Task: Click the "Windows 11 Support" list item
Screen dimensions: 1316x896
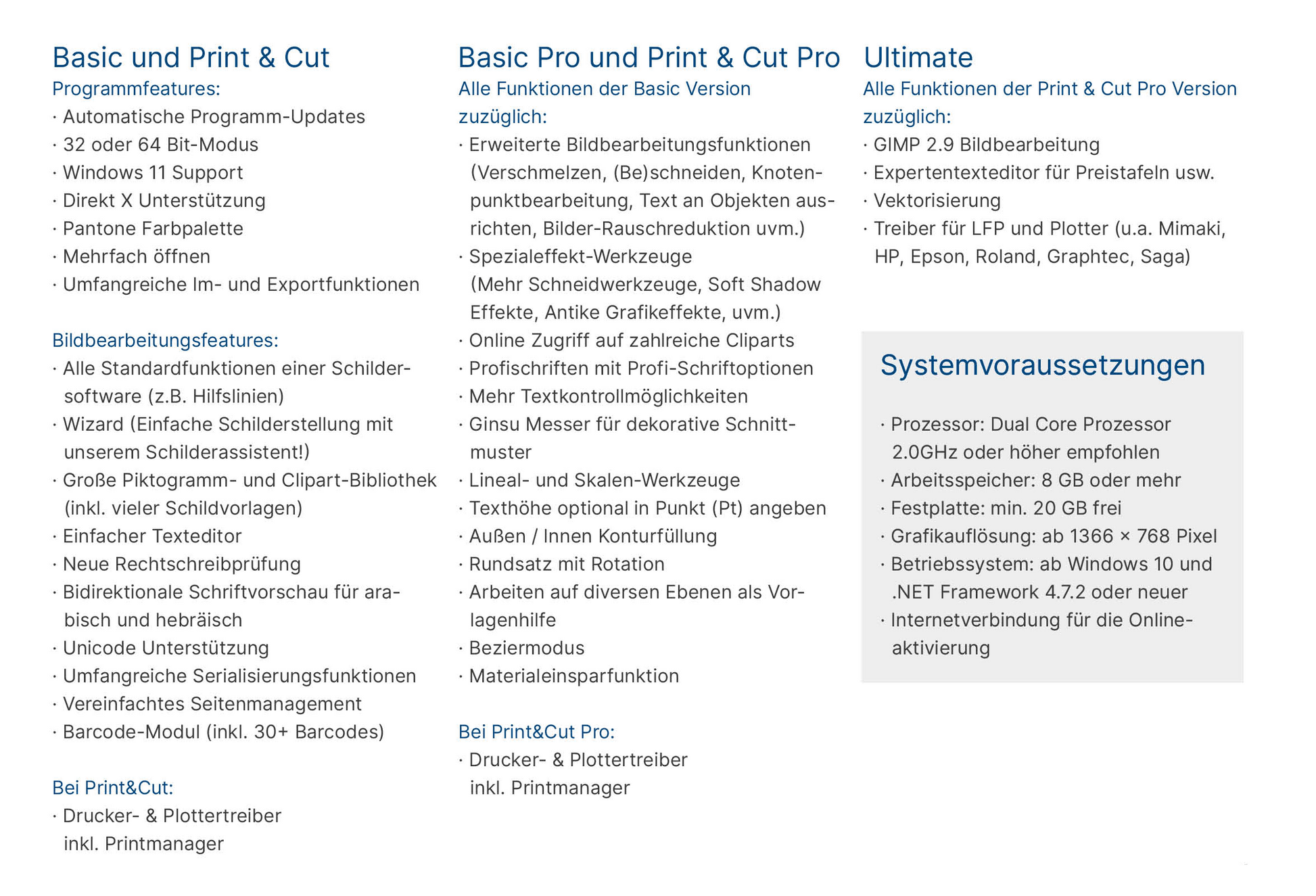Action: (153, 172)
